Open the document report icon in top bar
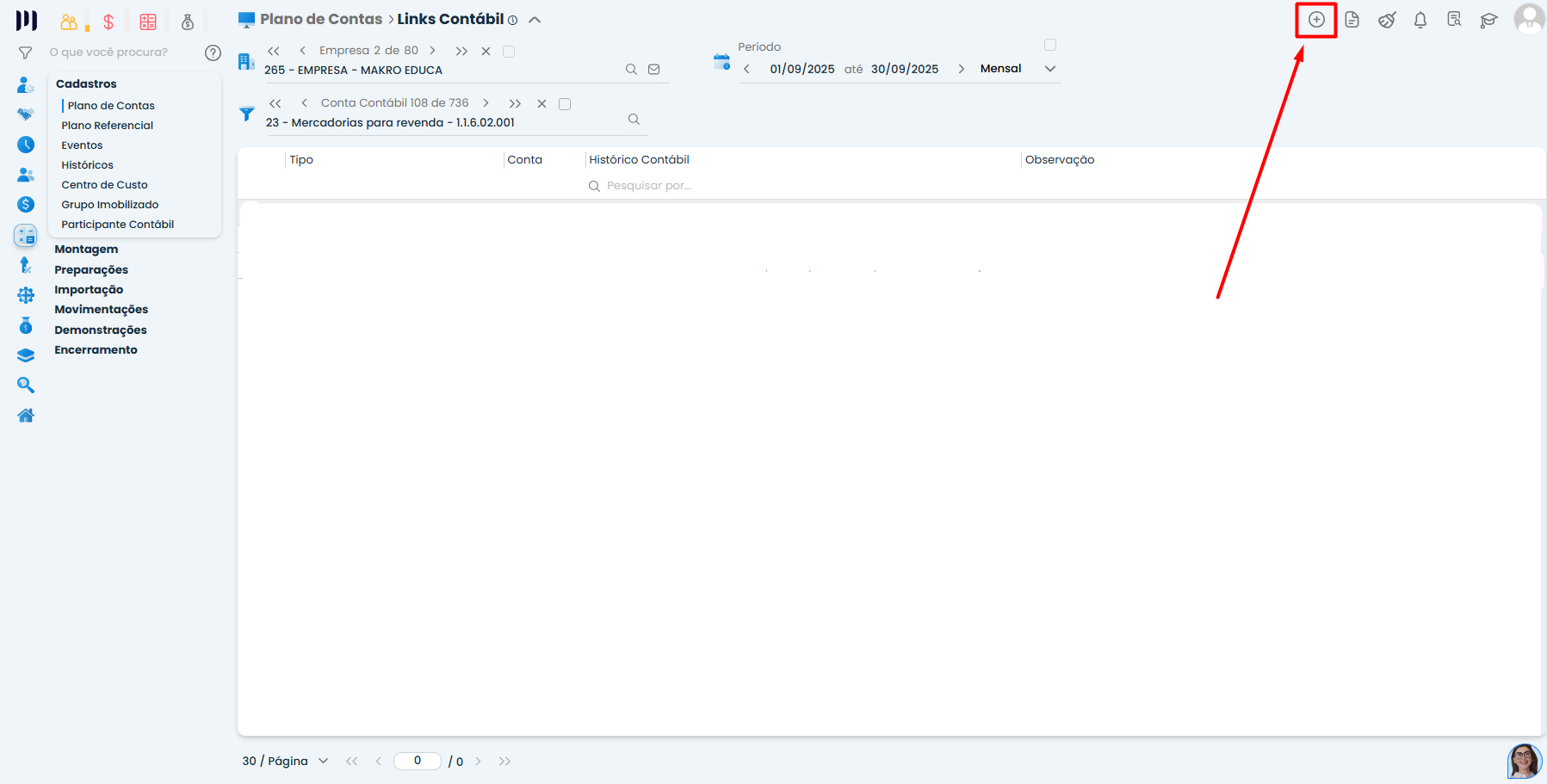 pyautogui.click(x=1352, y=20)
